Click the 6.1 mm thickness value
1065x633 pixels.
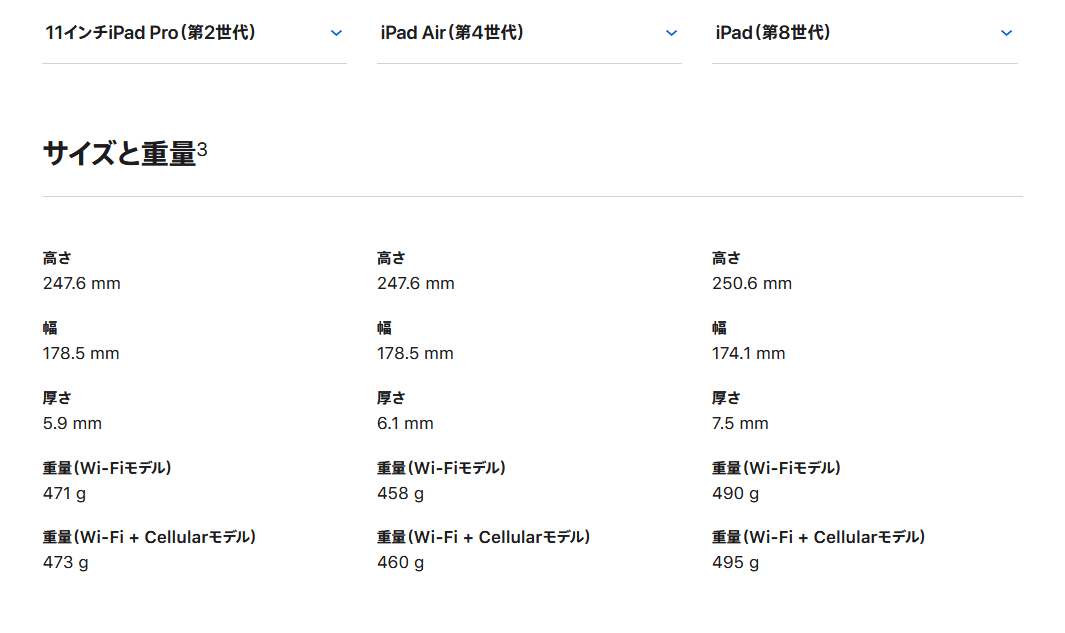(405, 423)
